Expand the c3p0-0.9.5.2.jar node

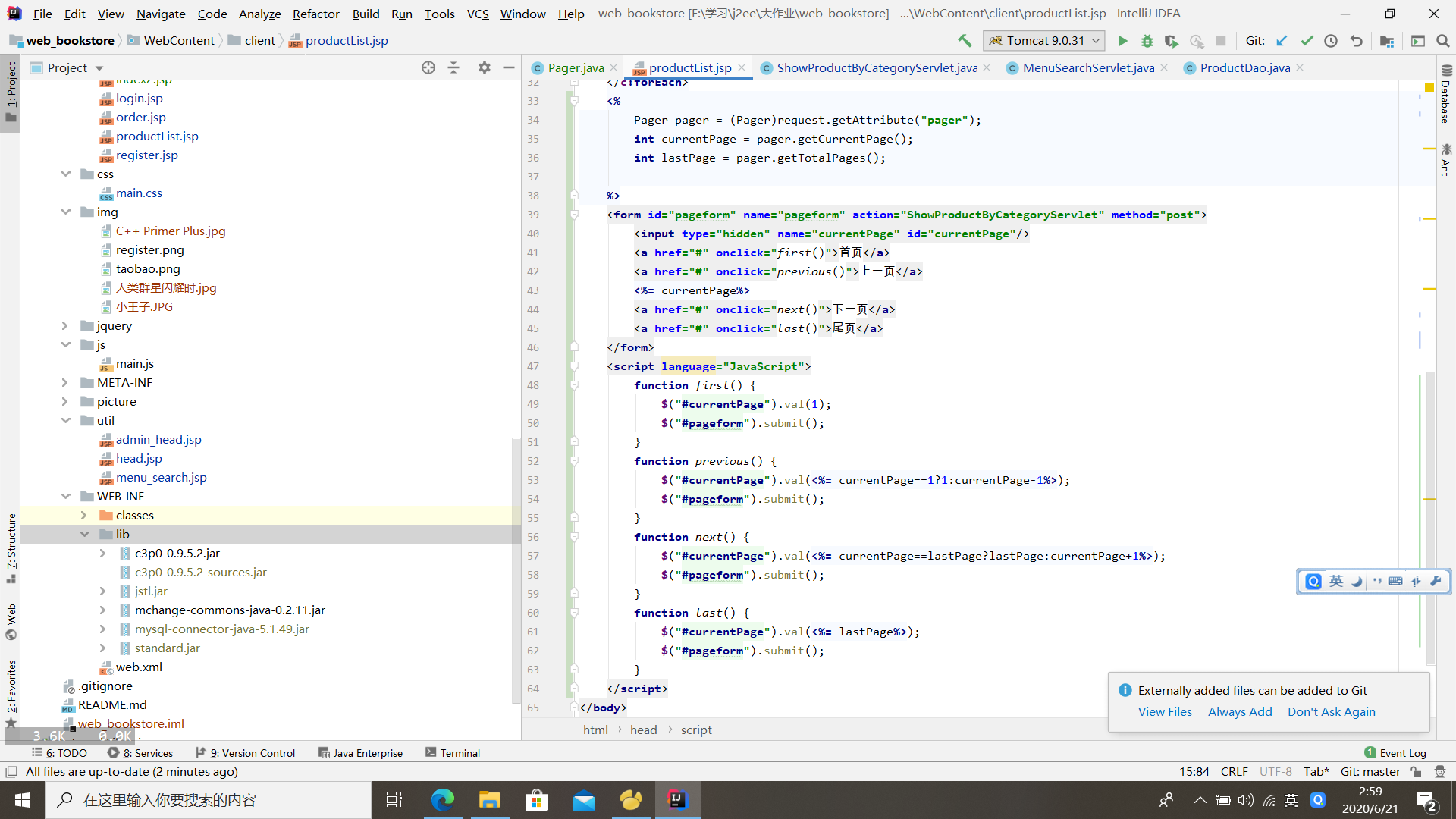[103, 554]
